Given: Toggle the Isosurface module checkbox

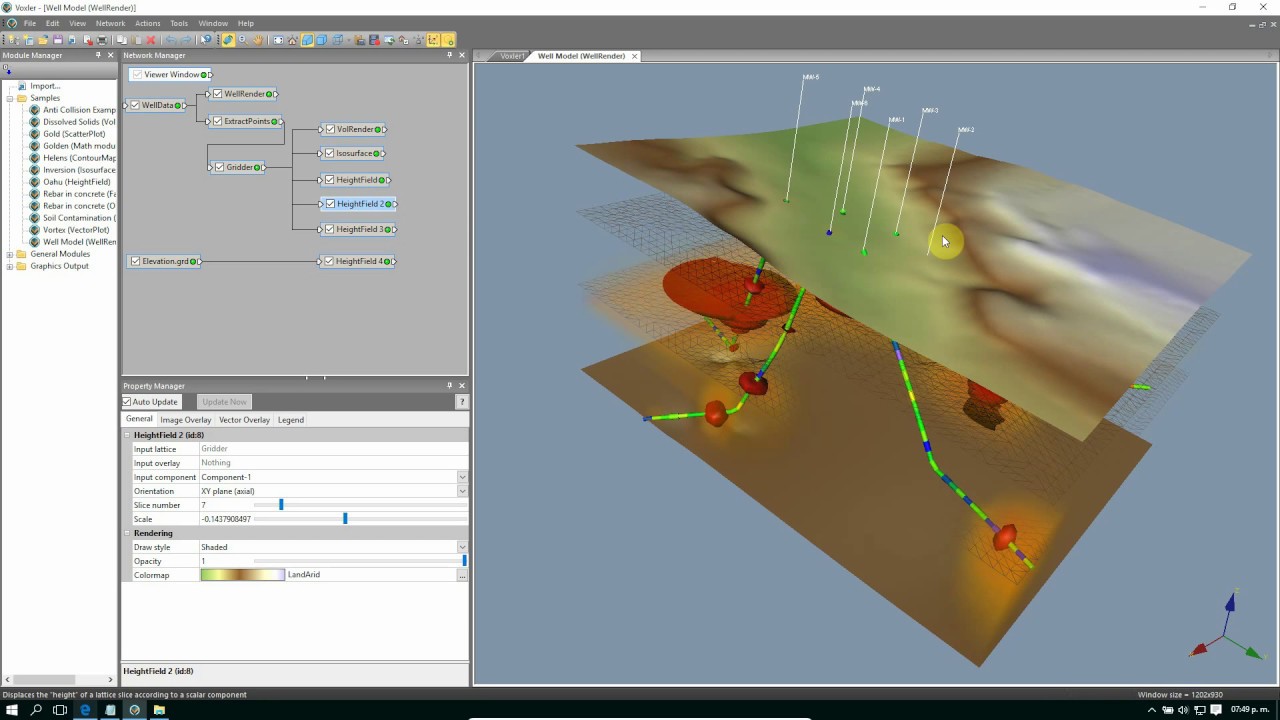Looking at the screenshot, I should [x=330, y=153].
